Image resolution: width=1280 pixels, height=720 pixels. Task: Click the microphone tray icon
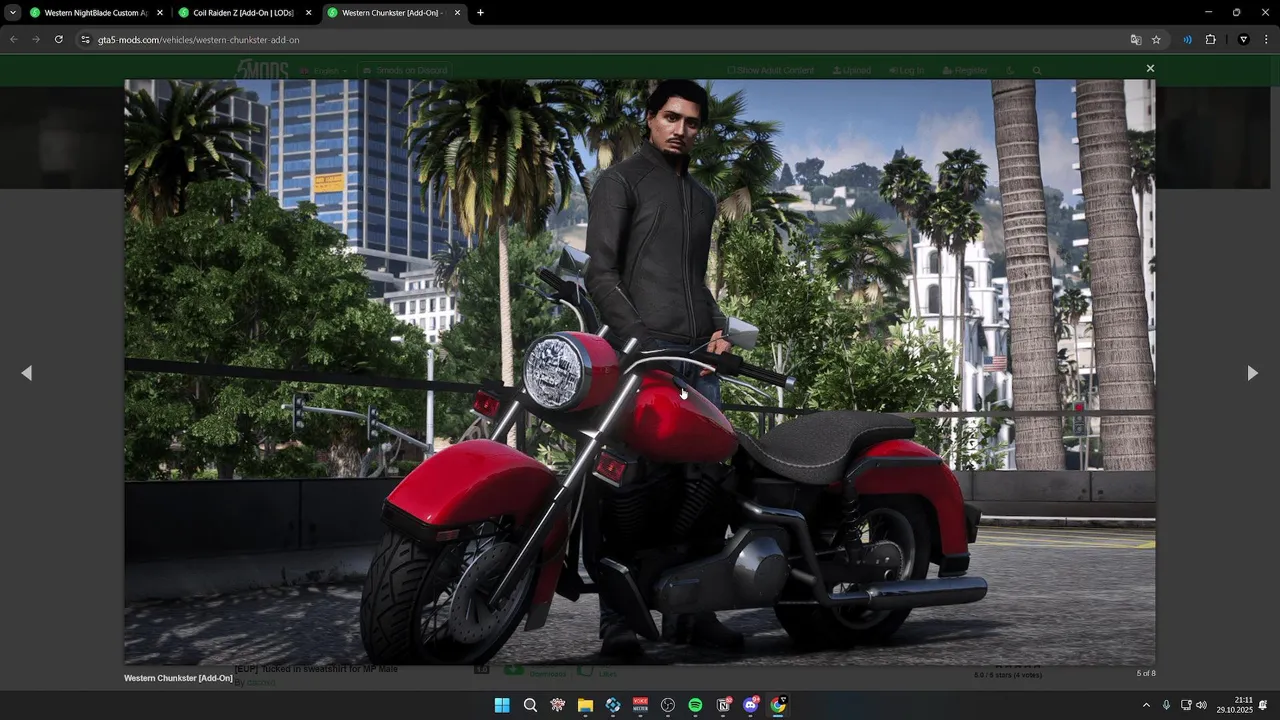pyautogui.click(x=1166, y=705)
